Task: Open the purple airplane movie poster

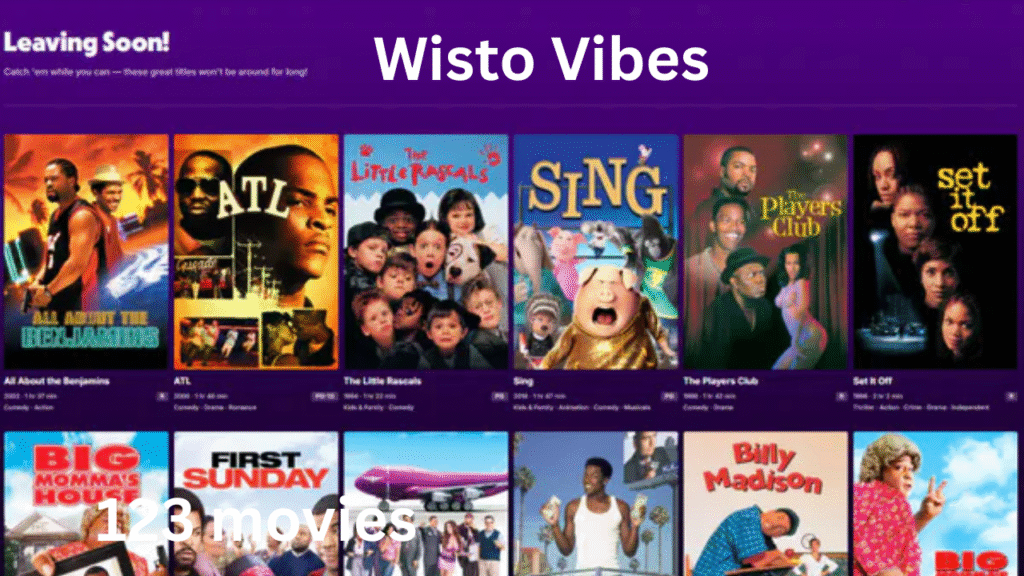Action: click(x=426, y=504)
